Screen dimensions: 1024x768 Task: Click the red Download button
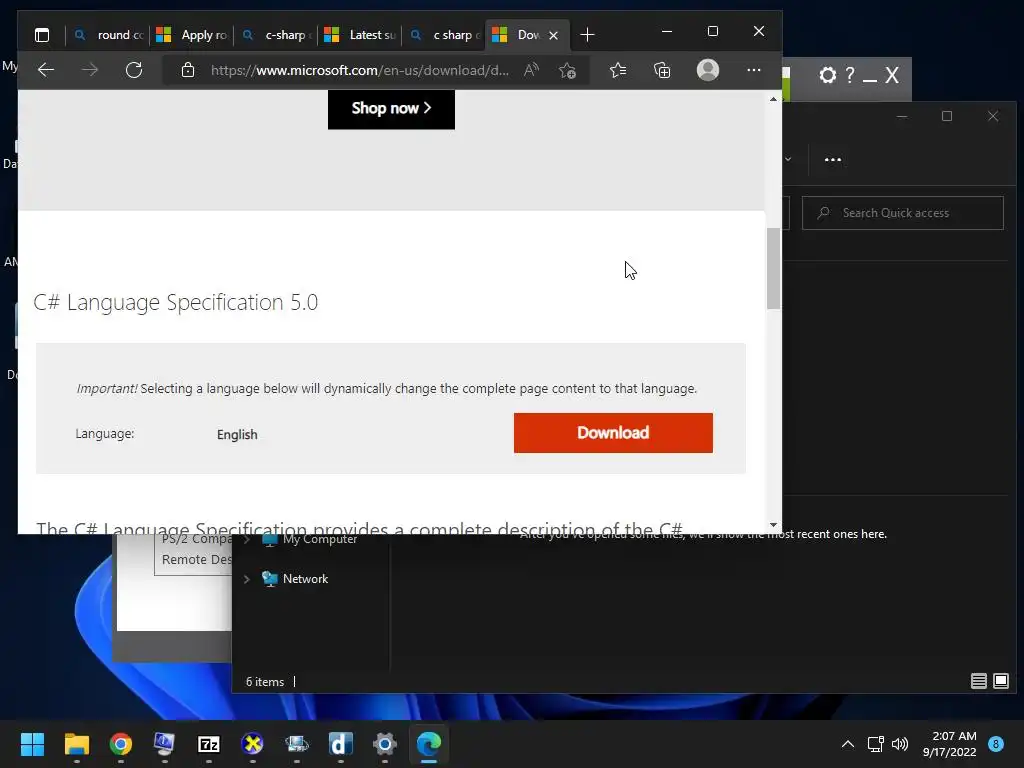coord(613,432)
